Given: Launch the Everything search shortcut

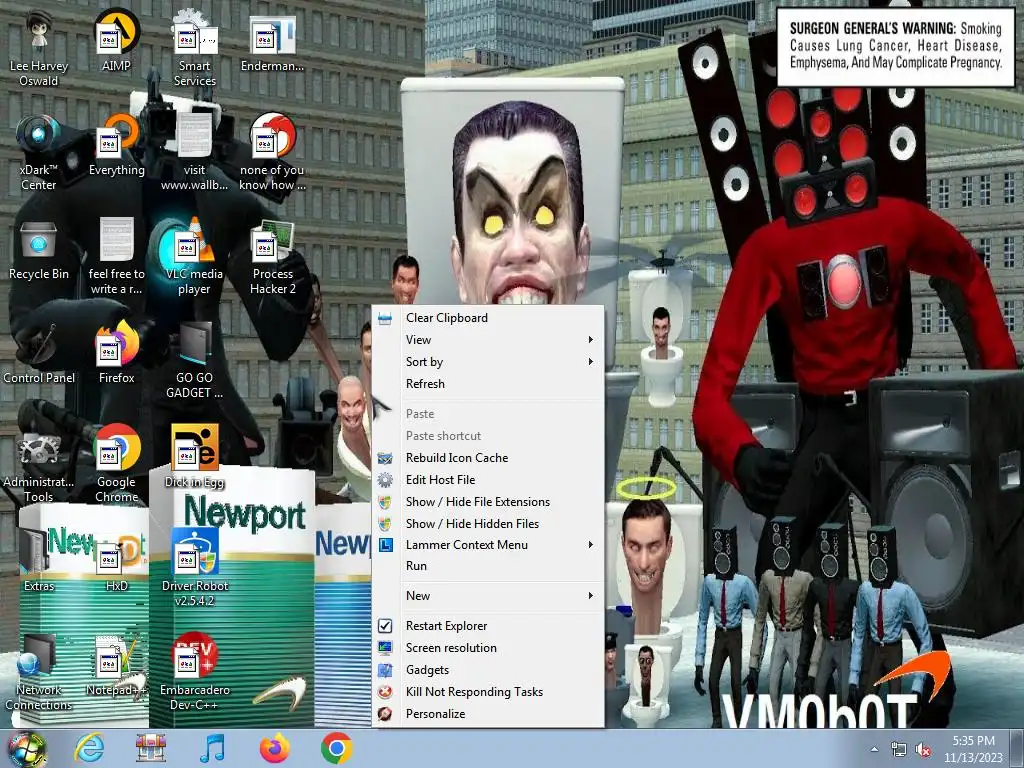Looking at the screenshot, I should [x=116, y=145].
